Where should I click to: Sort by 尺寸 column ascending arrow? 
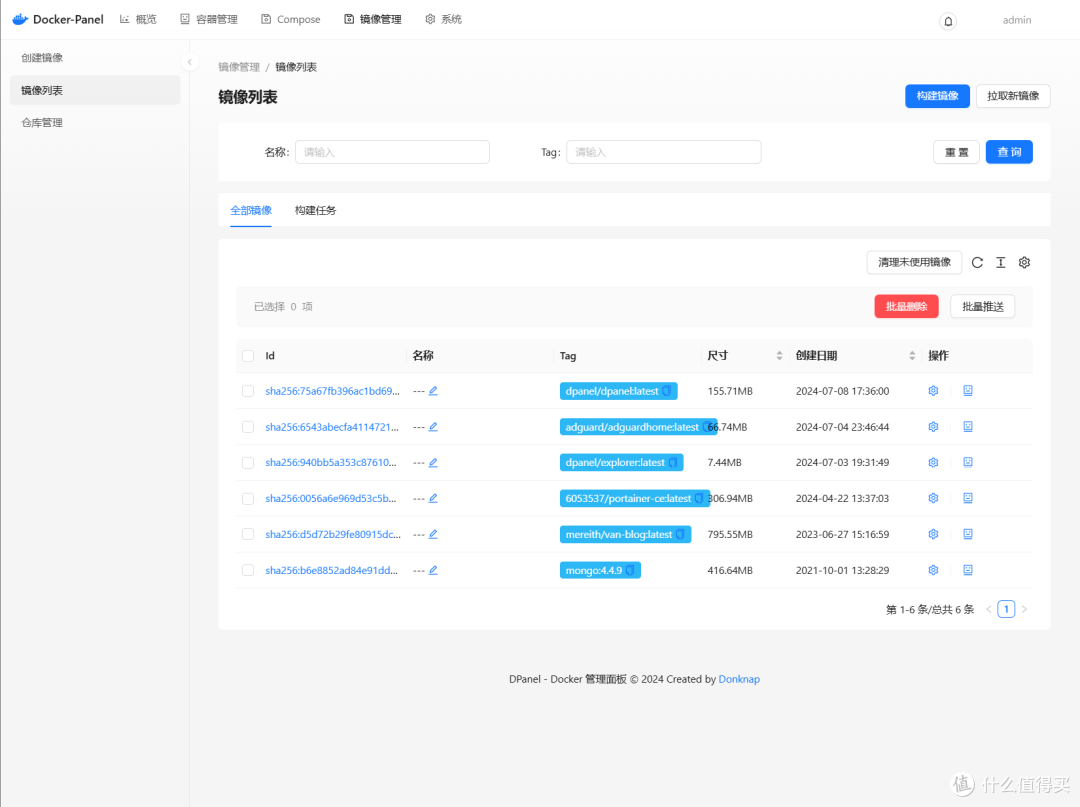pyautogui.click(x=778, y=350)
